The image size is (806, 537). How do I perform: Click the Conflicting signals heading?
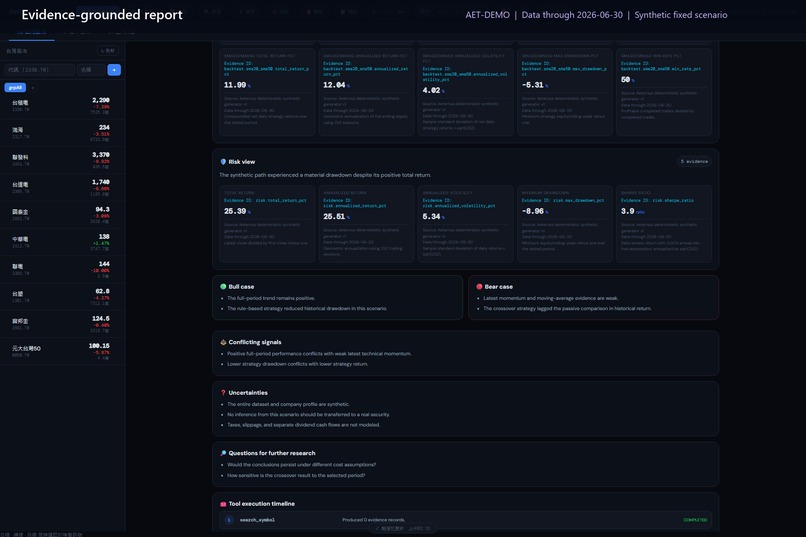point(255,342)
